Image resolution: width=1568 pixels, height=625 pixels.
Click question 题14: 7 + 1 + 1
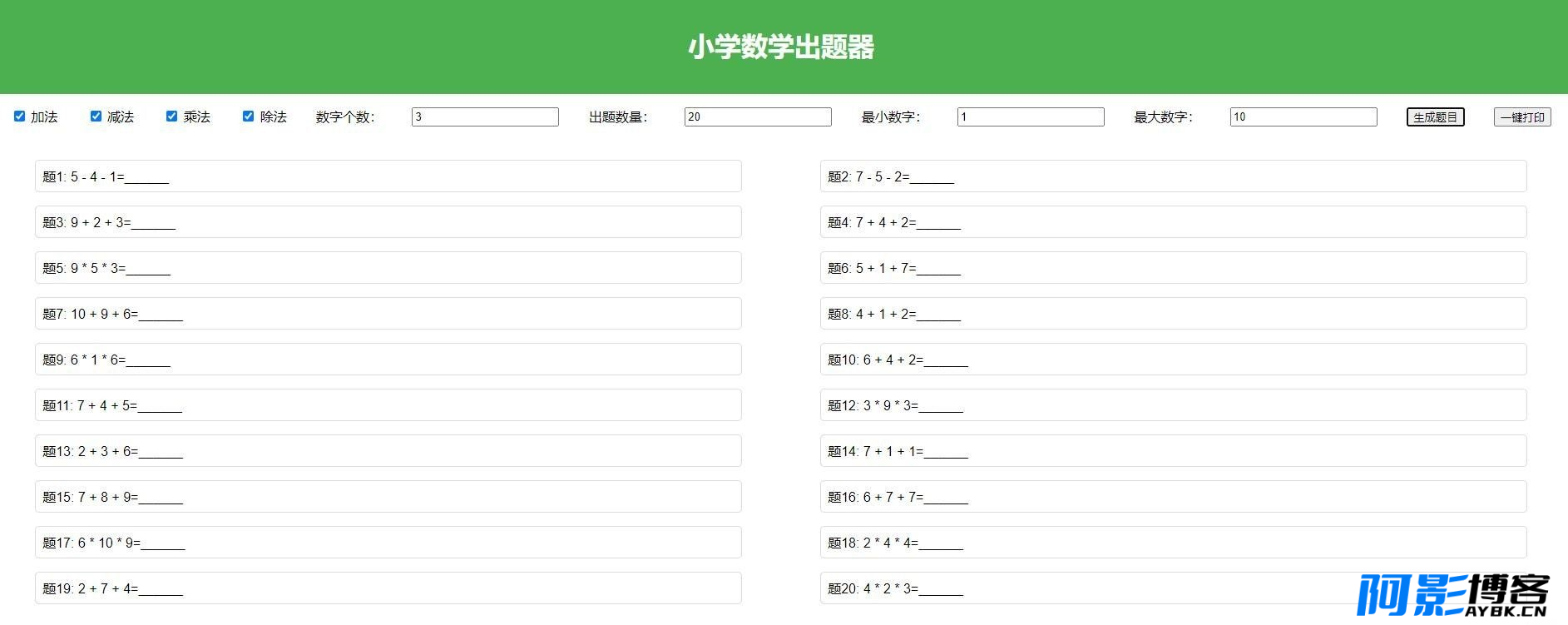click(x=1174, y=451)
